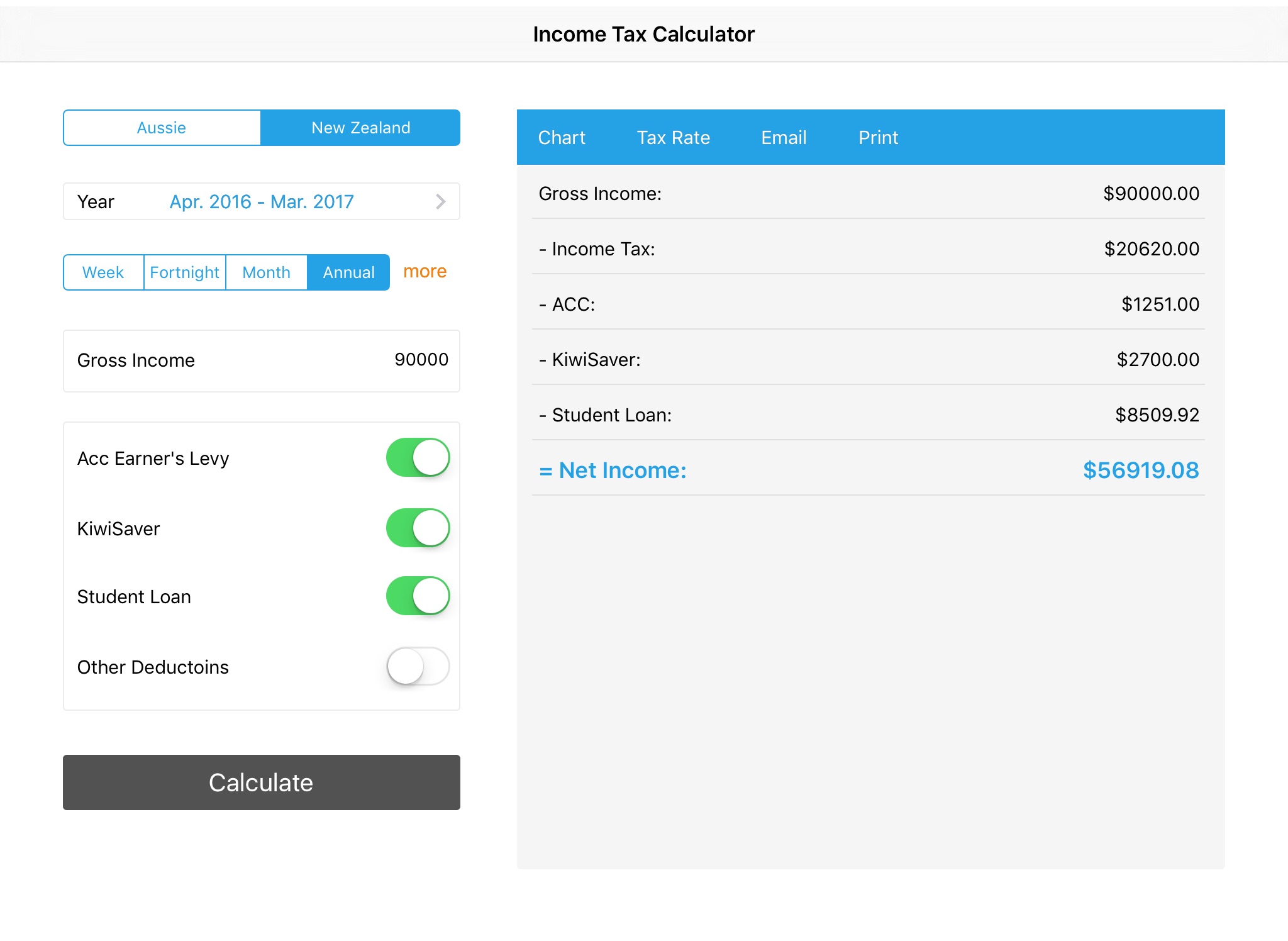The image size is (1288, 941).
Task: Switch pay period to Fortnight
Action: point(184,272)
